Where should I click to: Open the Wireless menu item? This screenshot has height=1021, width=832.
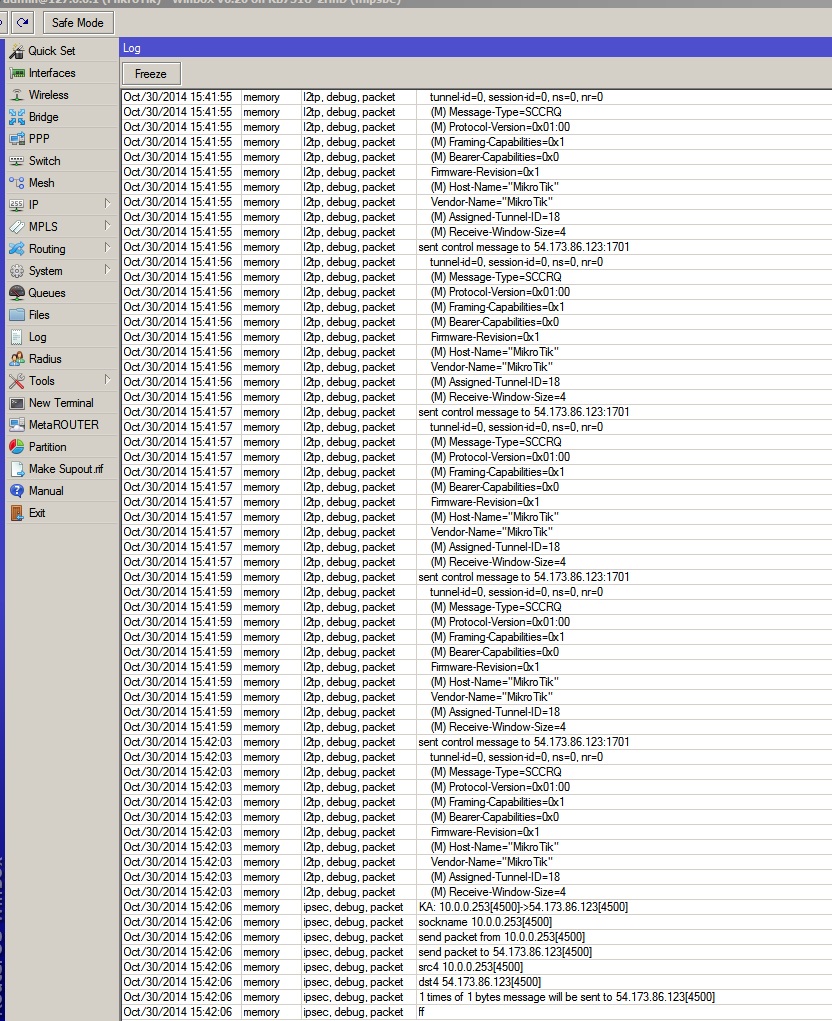tap(62, 95)
